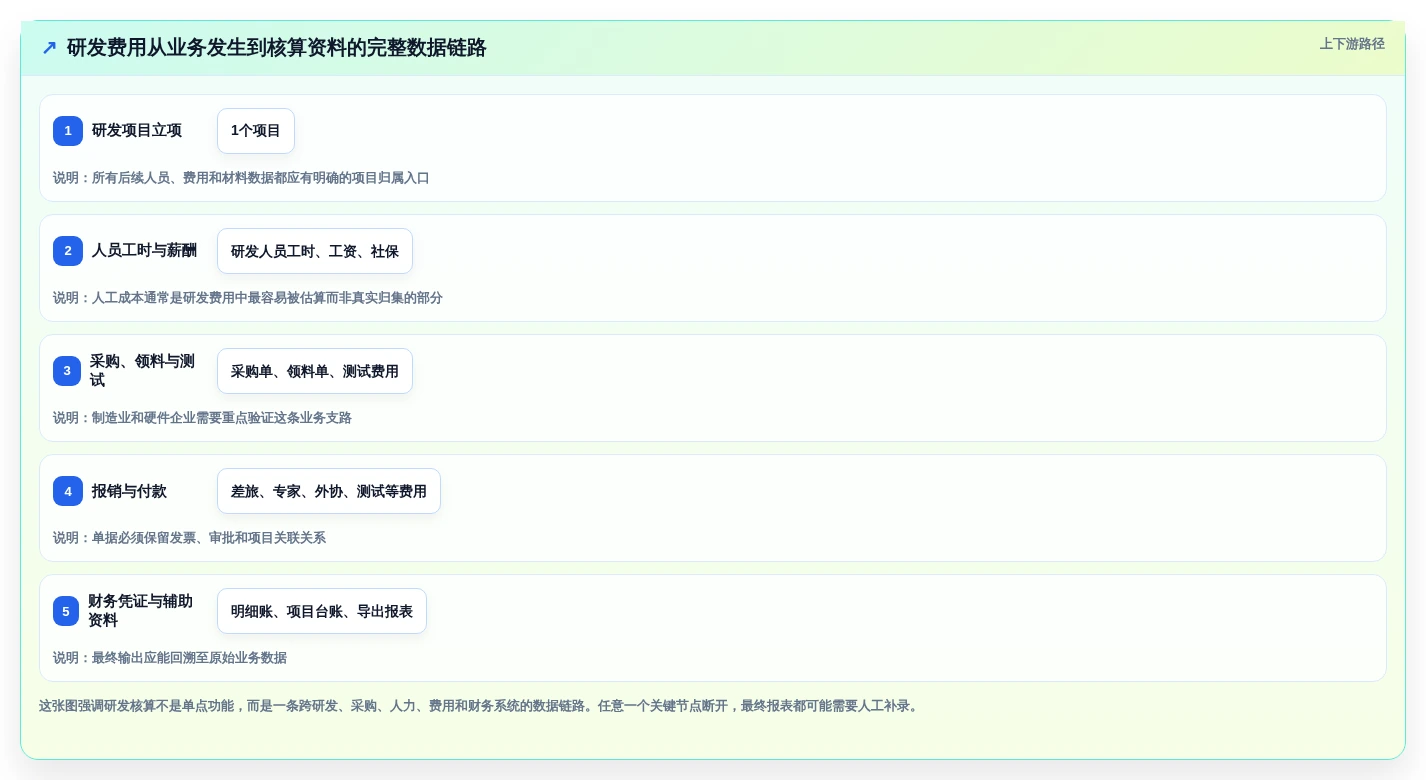
Task: Click note about 制造业和硬件企业
Action: [x=202, y=418]
